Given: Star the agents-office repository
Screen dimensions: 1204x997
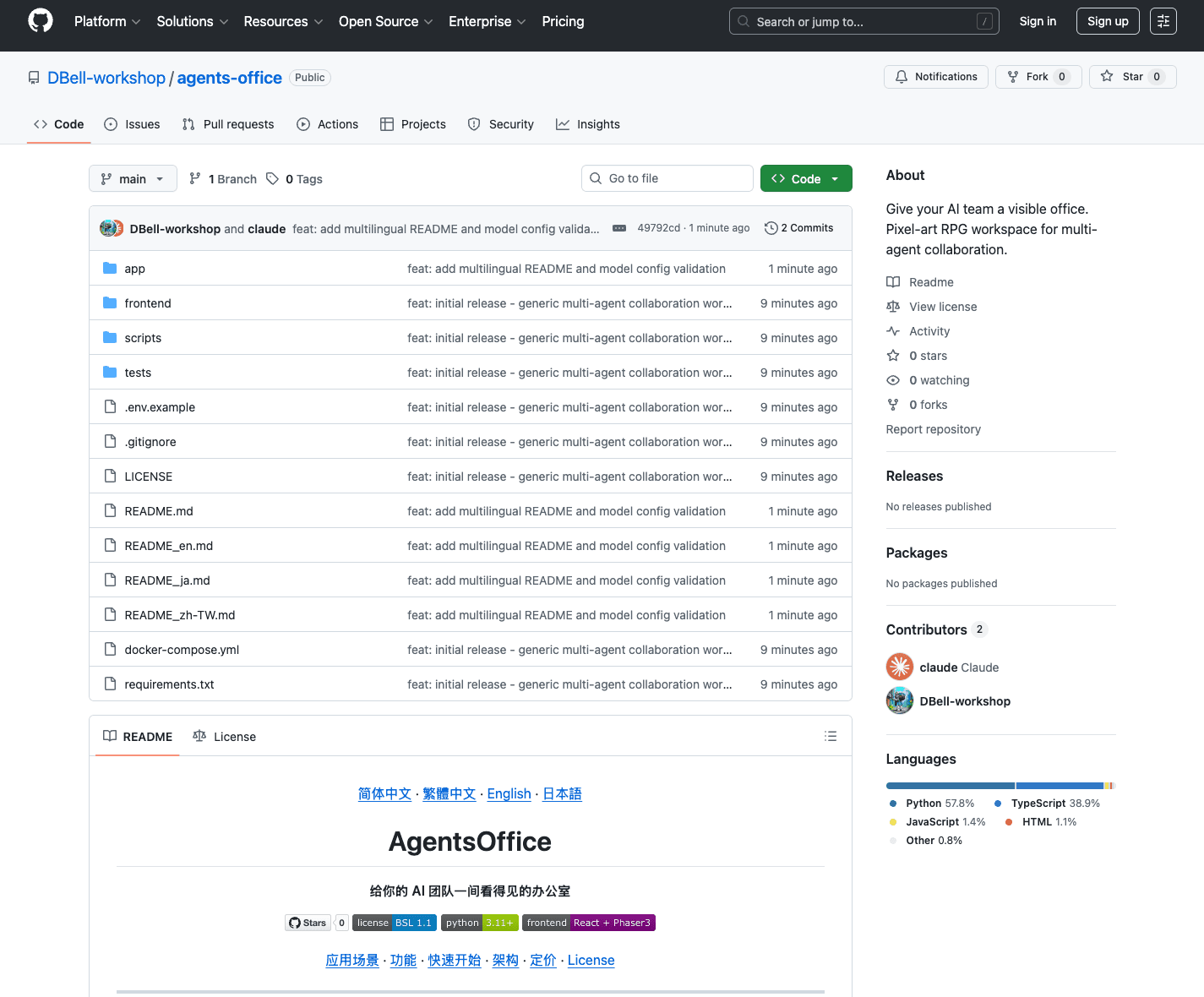Looking at the screenshot, I should coord(1132,76).
